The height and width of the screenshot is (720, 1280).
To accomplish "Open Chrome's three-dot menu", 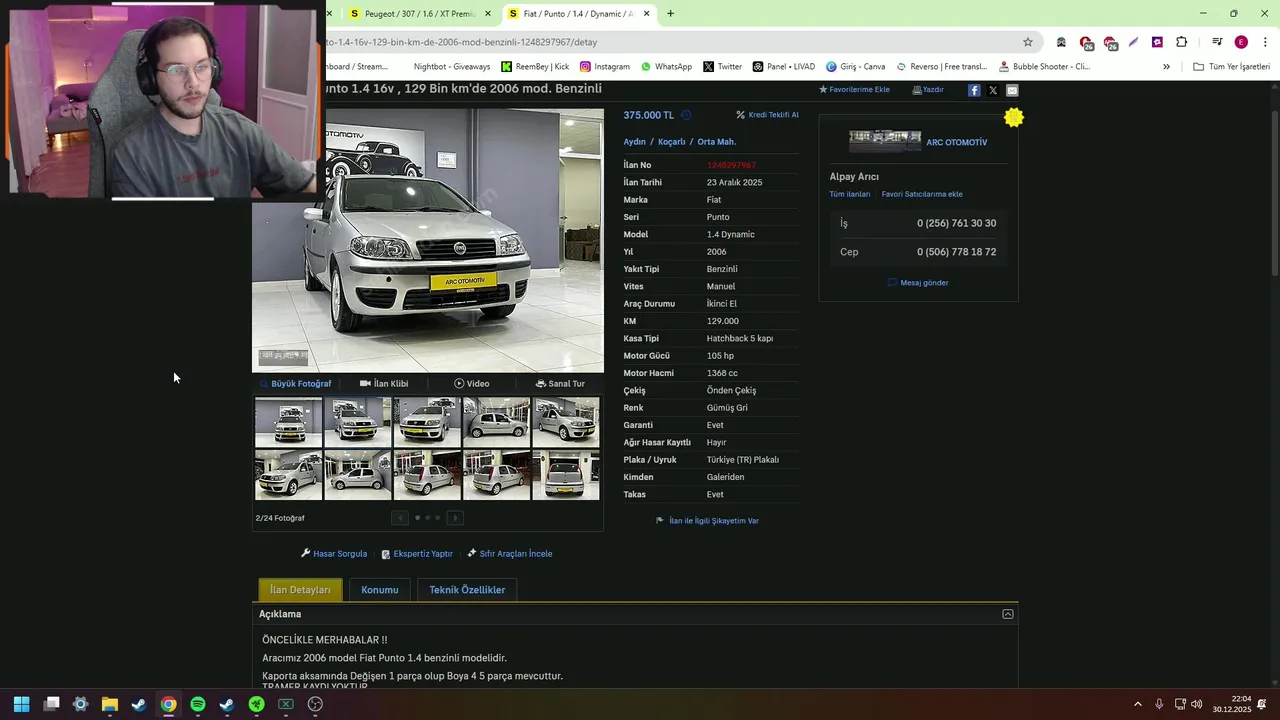I will click(1265, 42).
